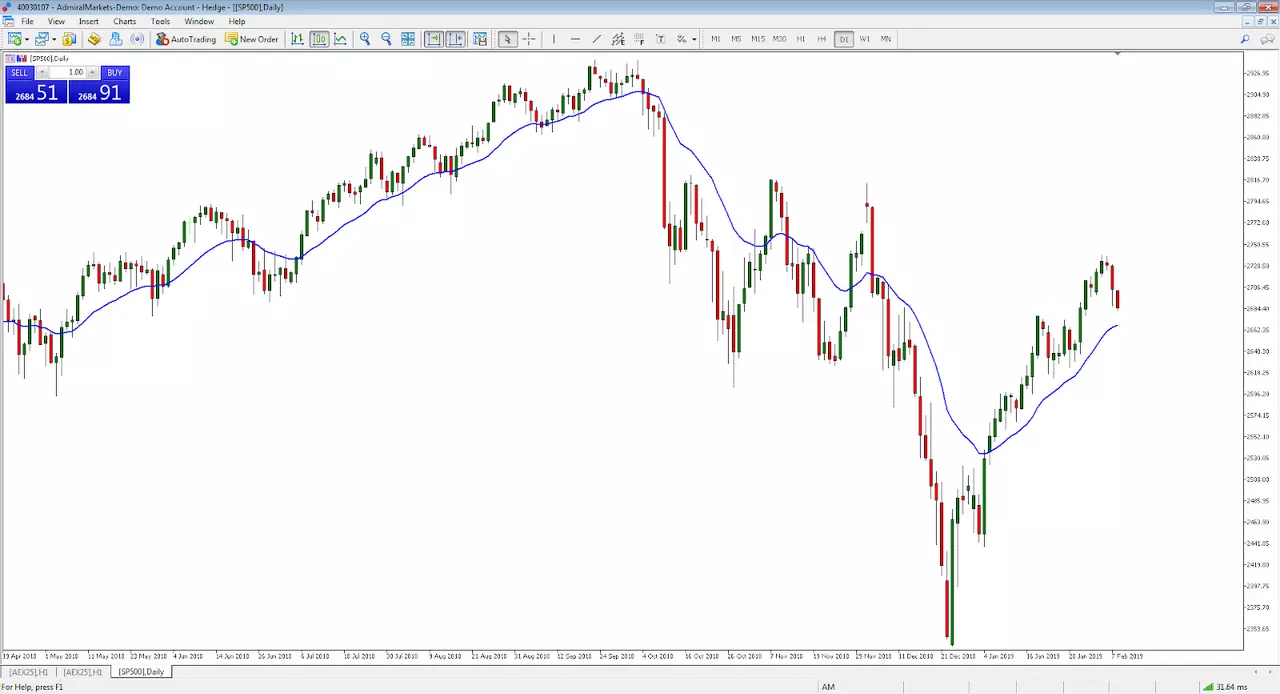Open the Insert menu
Image resolution: width=1280 pixels, height=694 pixels.
[89, 21]
